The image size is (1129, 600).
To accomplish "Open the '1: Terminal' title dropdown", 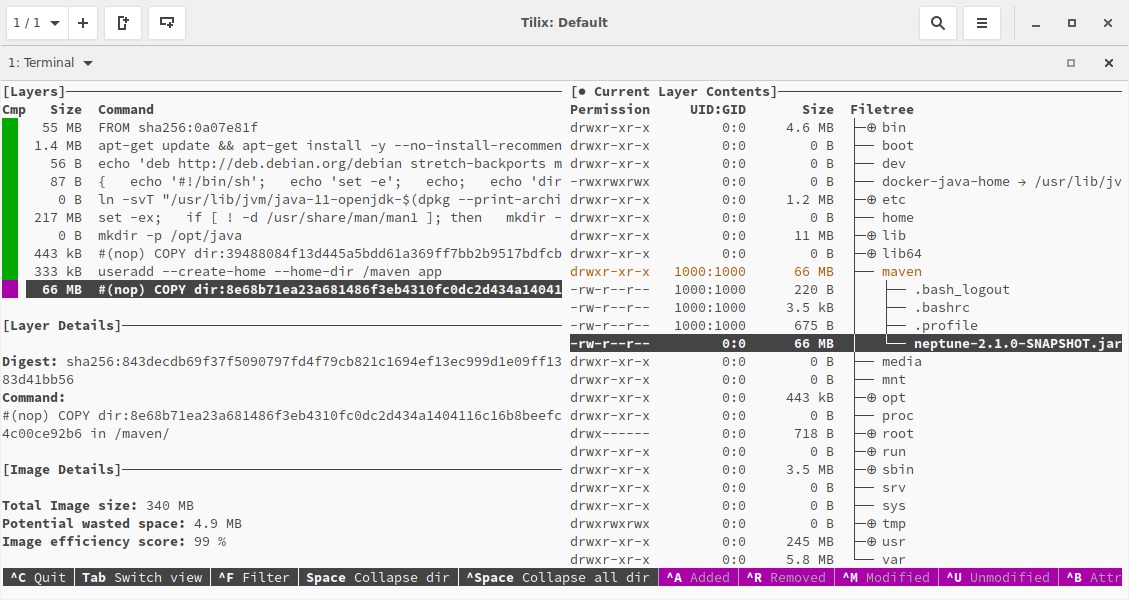I will click(51, 63).
